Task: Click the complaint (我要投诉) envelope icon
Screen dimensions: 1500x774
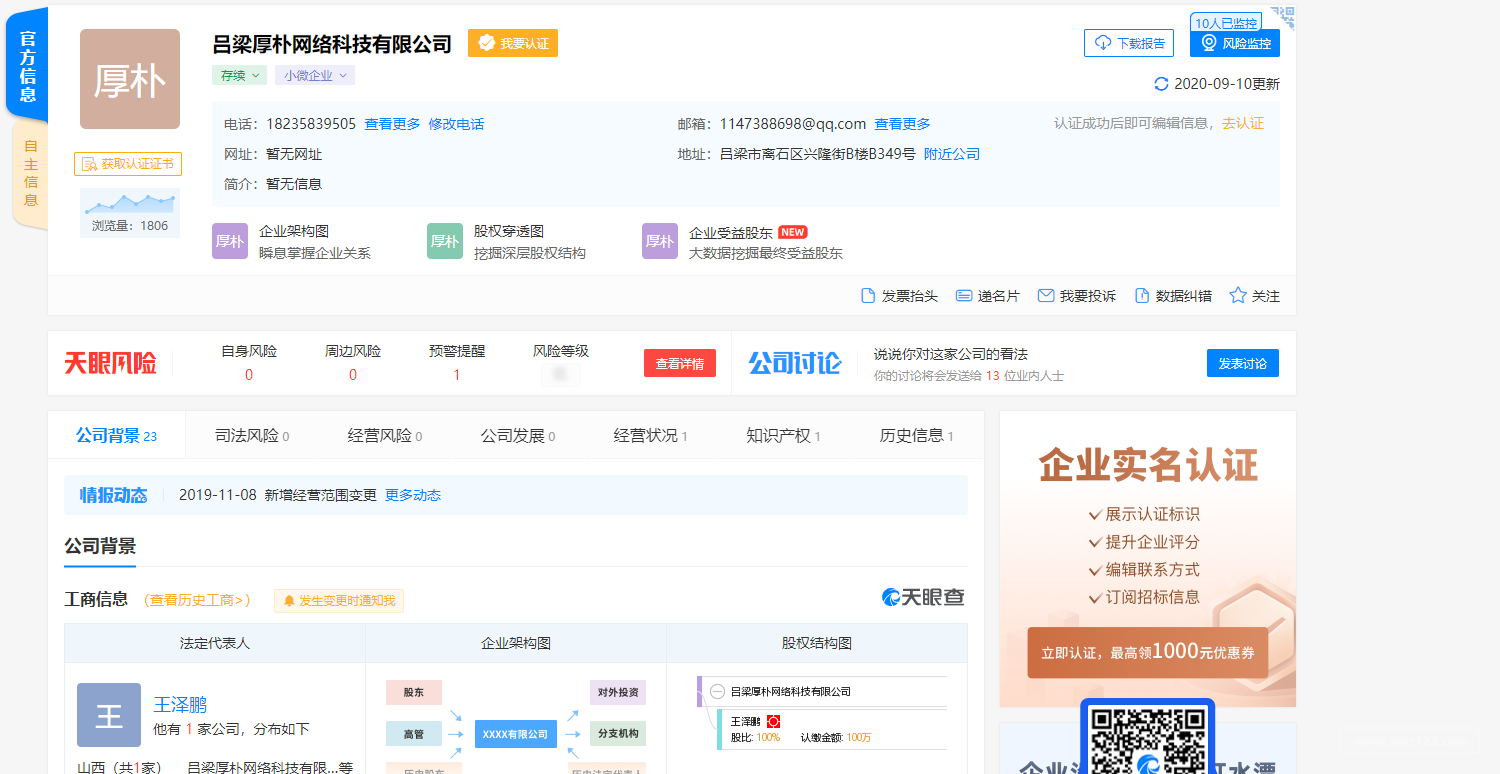Action: [1046, 296]
